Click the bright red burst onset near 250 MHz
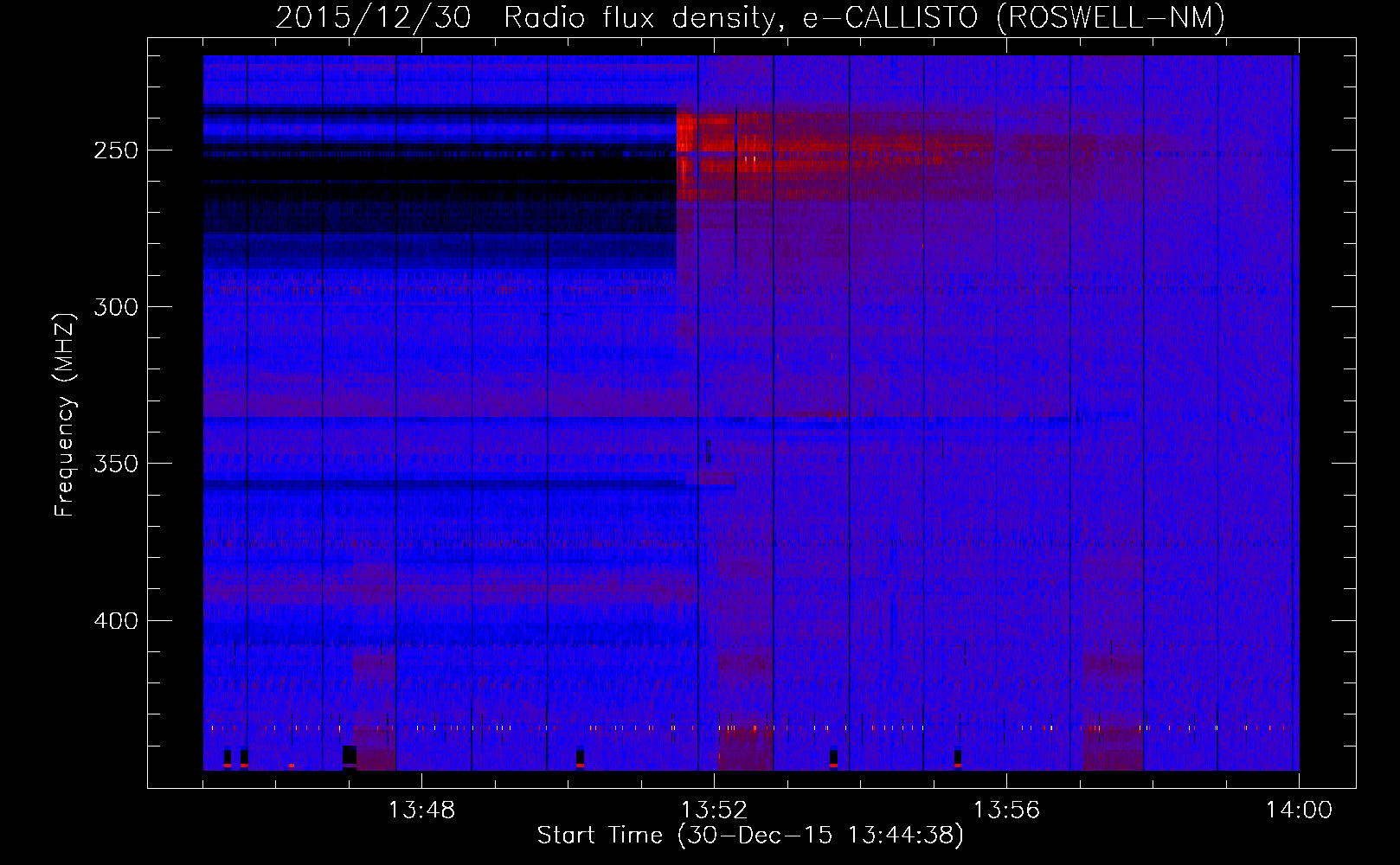Viewport: 1400px width, 865px height. pyautogui.click(x=685, y=138)
